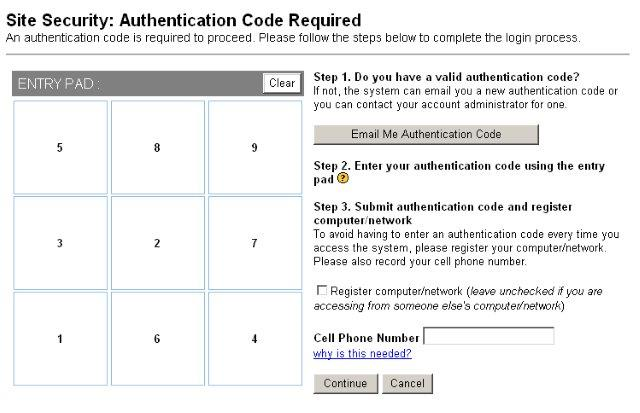This screenshot has width=640, height=413.
Task: Focus the Cell Phone Number field
Action: (489, 336)
